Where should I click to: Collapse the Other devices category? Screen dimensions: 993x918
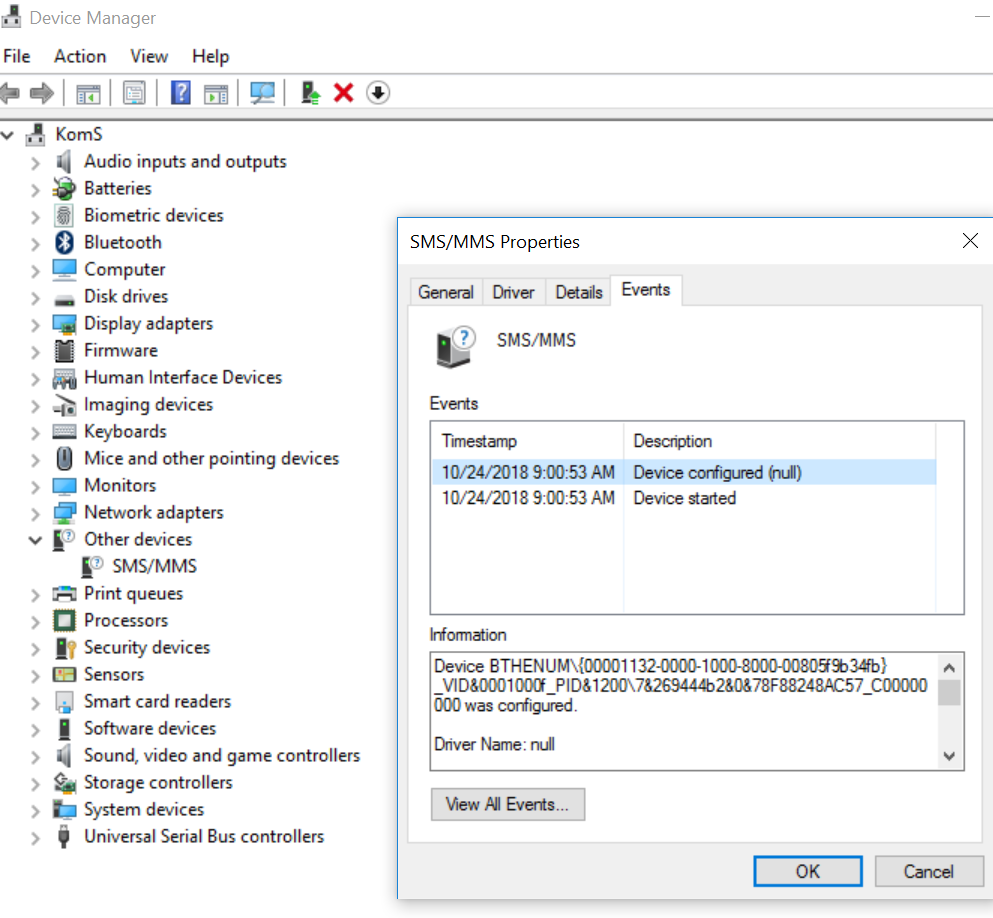(36, 540)
